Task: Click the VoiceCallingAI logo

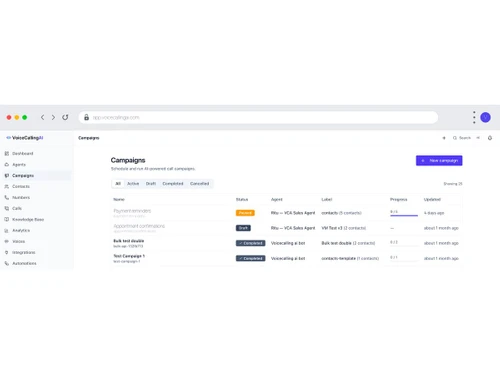Action: point(25,138)
